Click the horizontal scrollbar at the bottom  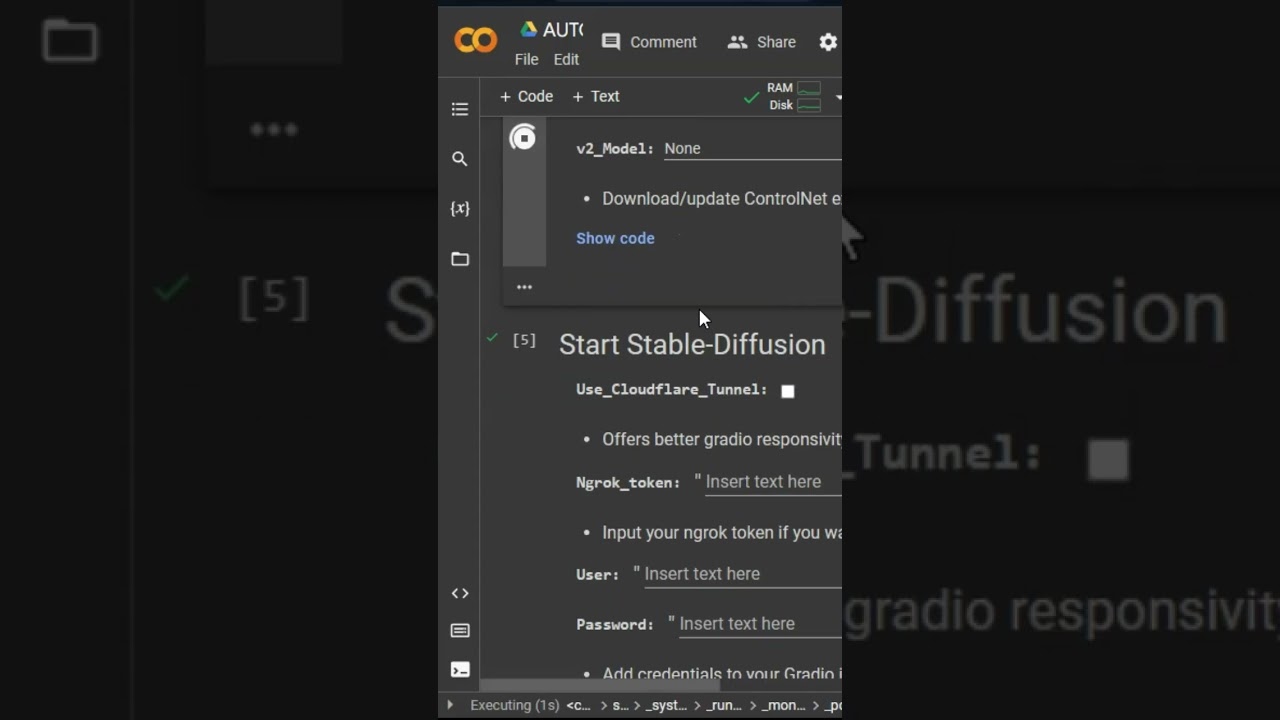click(x=600, y=686)
